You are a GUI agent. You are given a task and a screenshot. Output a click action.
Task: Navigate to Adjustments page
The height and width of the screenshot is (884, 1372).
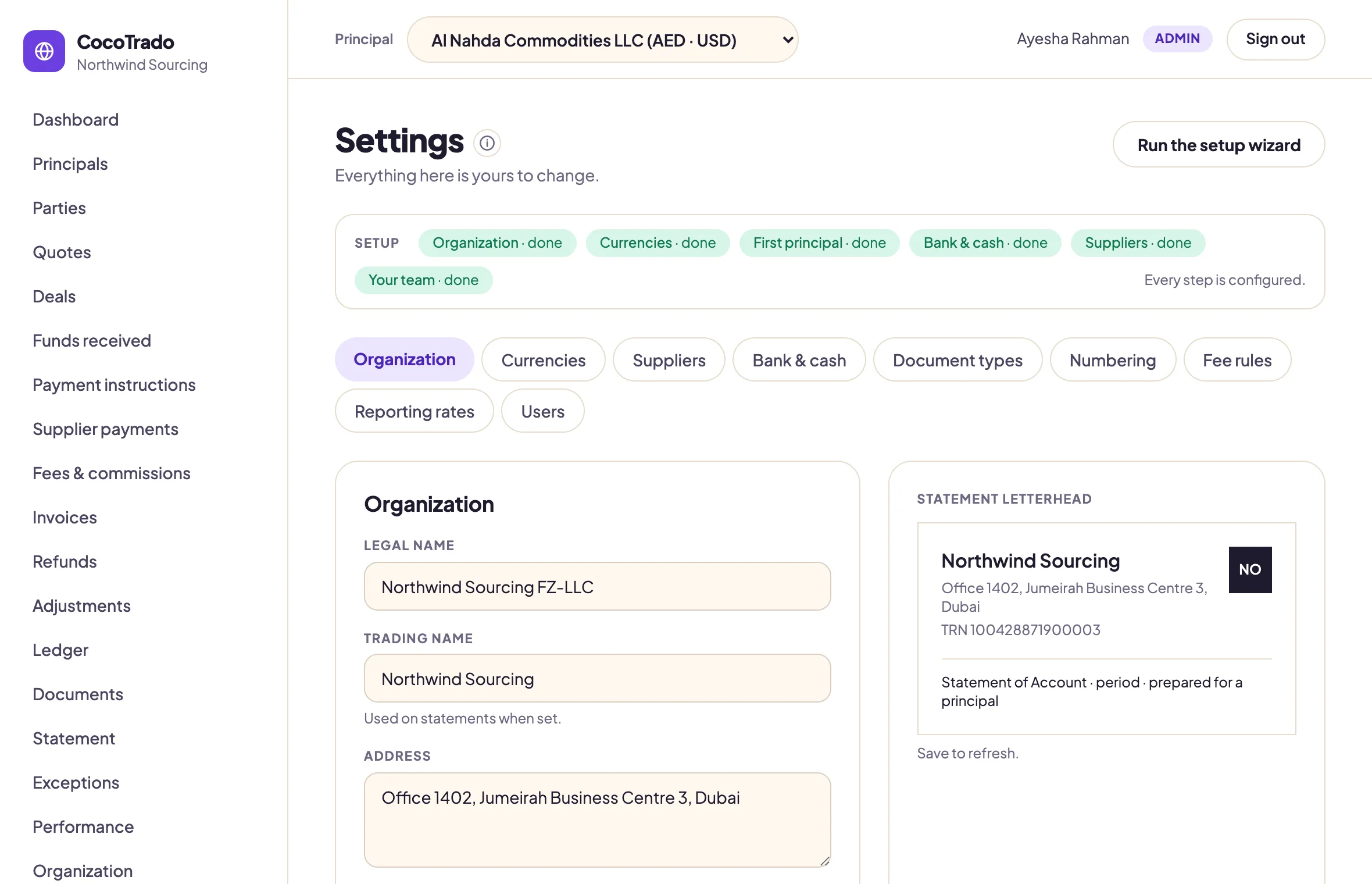point(81,605)
